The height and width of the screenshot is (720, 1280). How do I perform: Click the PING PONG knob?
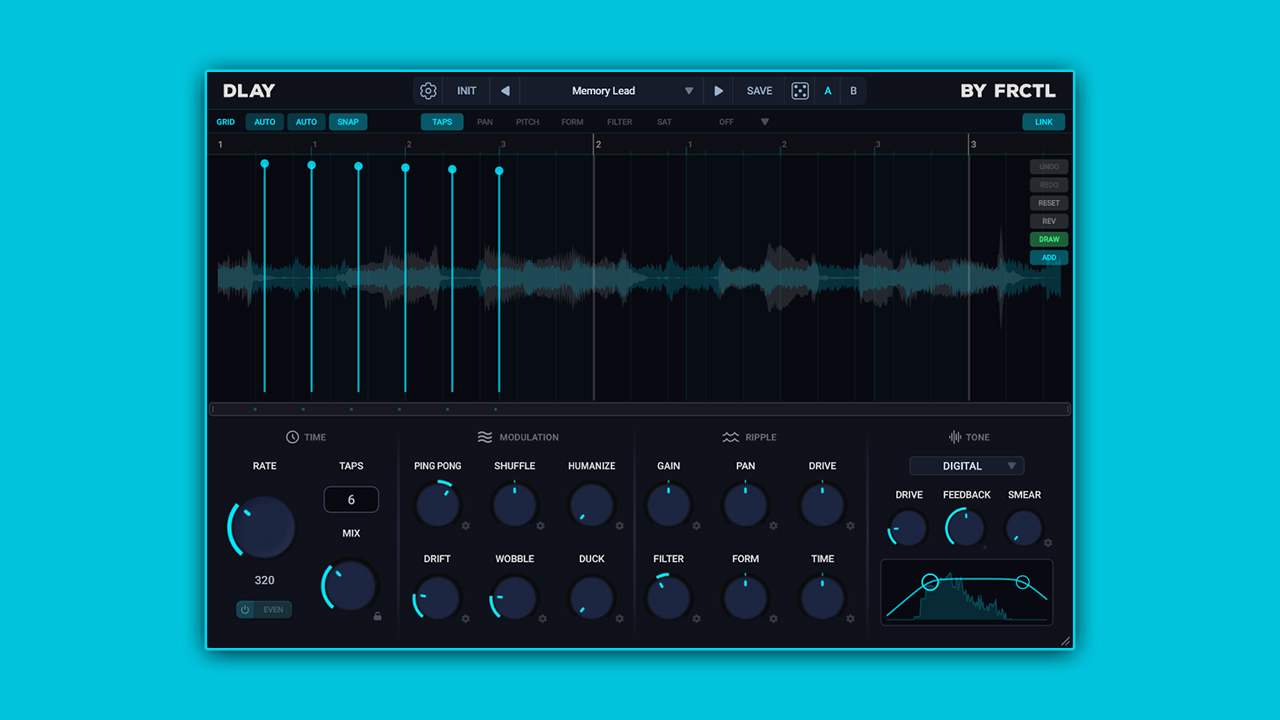[437, 505]
